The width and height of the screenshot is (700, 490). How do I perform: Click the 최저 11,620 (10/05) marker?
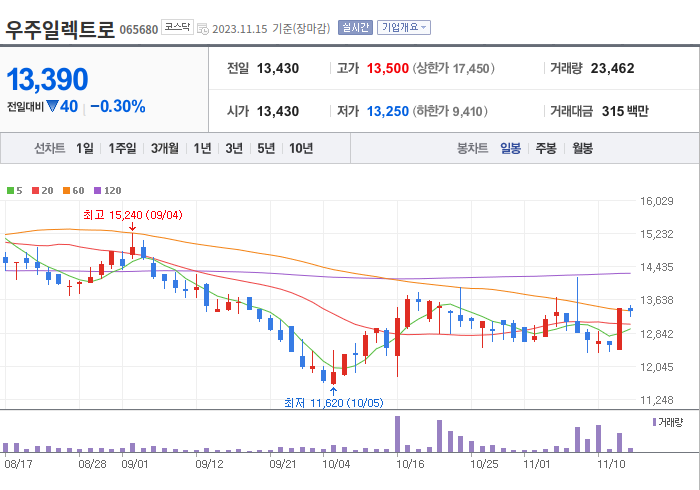[x=333, y=403]
